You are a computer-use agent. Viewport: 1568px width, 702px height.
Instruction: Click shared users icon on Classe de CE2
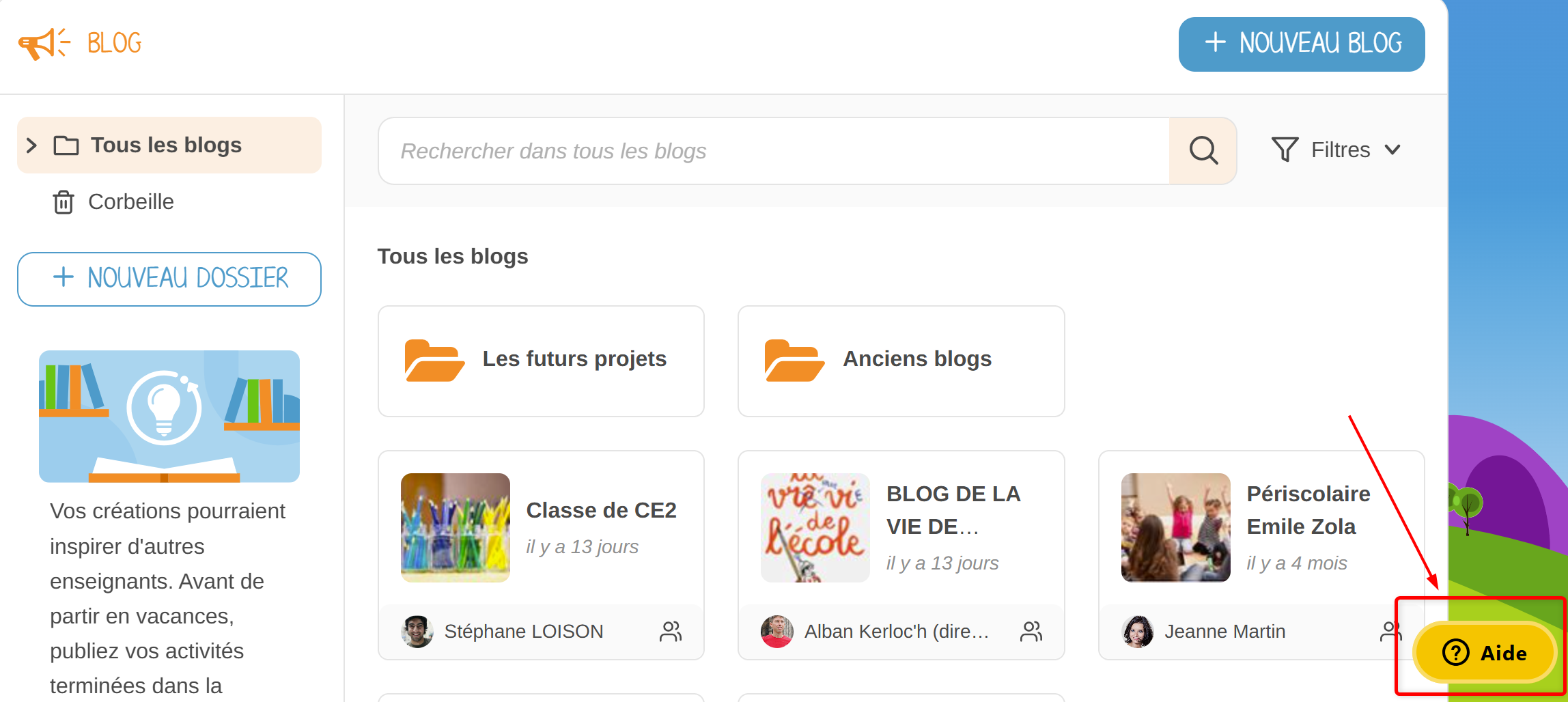[670, 632]
